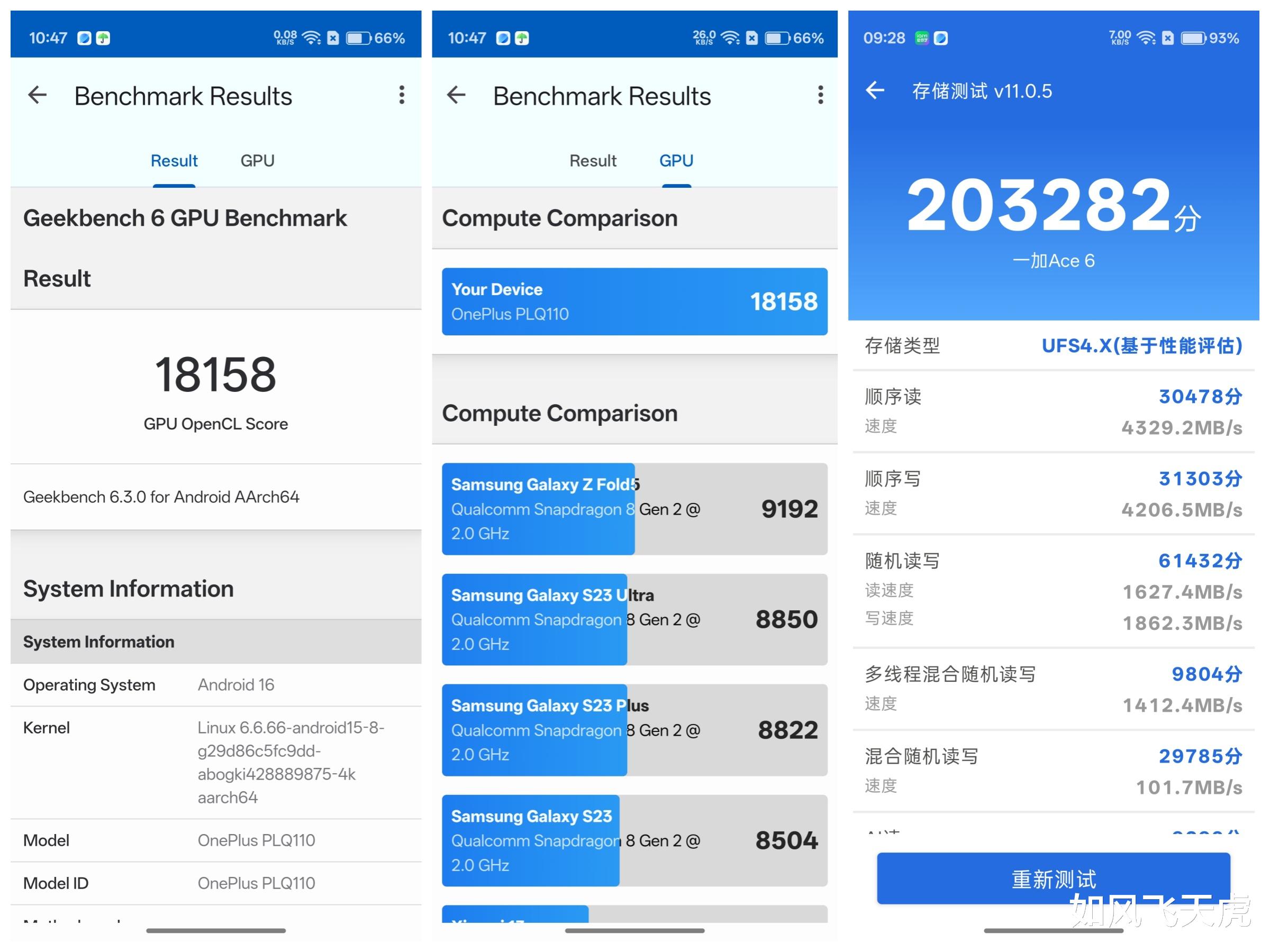Select GPU tab in middle screen
The width and height of the screenshot is (1270, 952).
coord(676,161)
